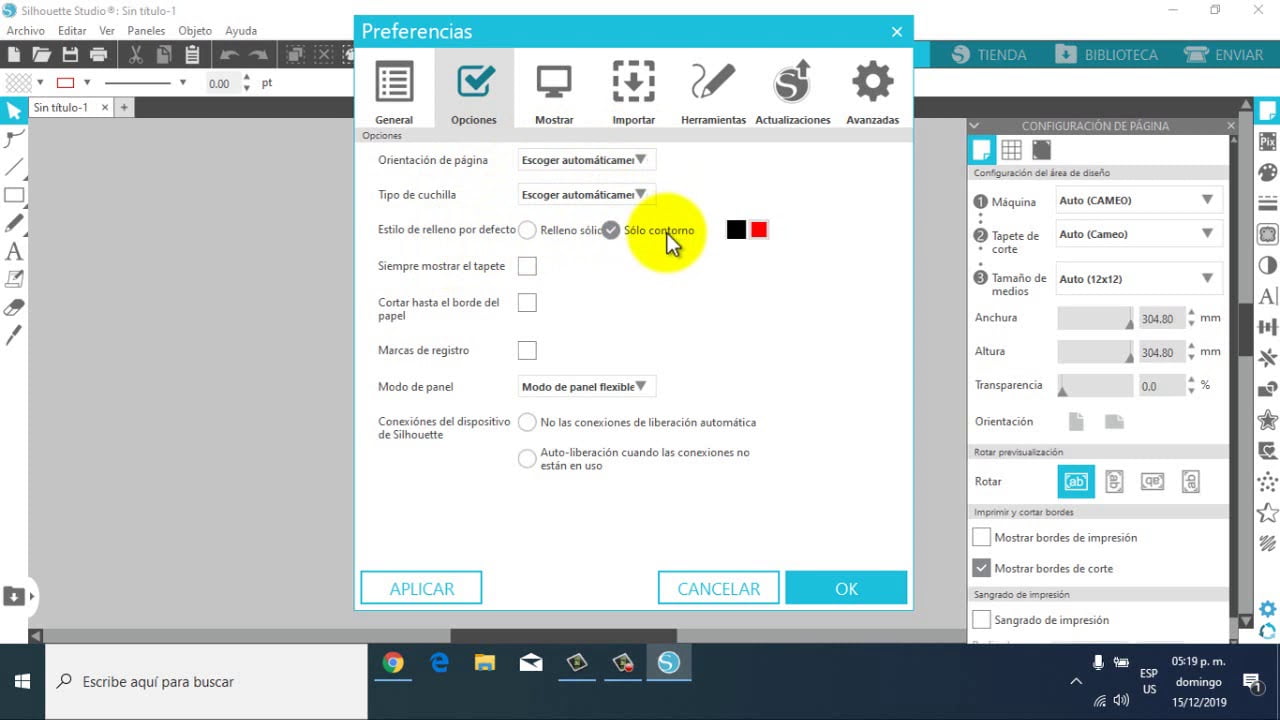
Task: Open the ENVIAR send button
Action: coord(1224,55)
